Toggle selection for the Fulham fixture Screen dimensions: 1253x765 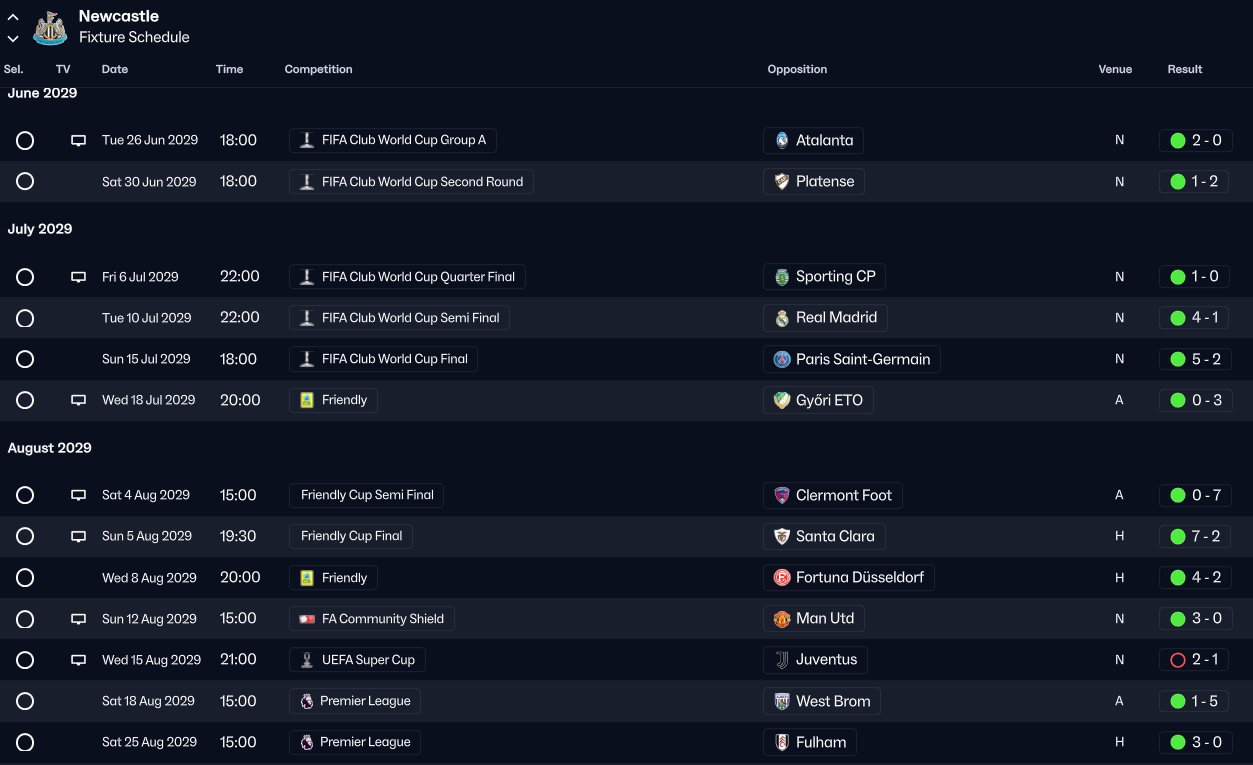(25, 742)
